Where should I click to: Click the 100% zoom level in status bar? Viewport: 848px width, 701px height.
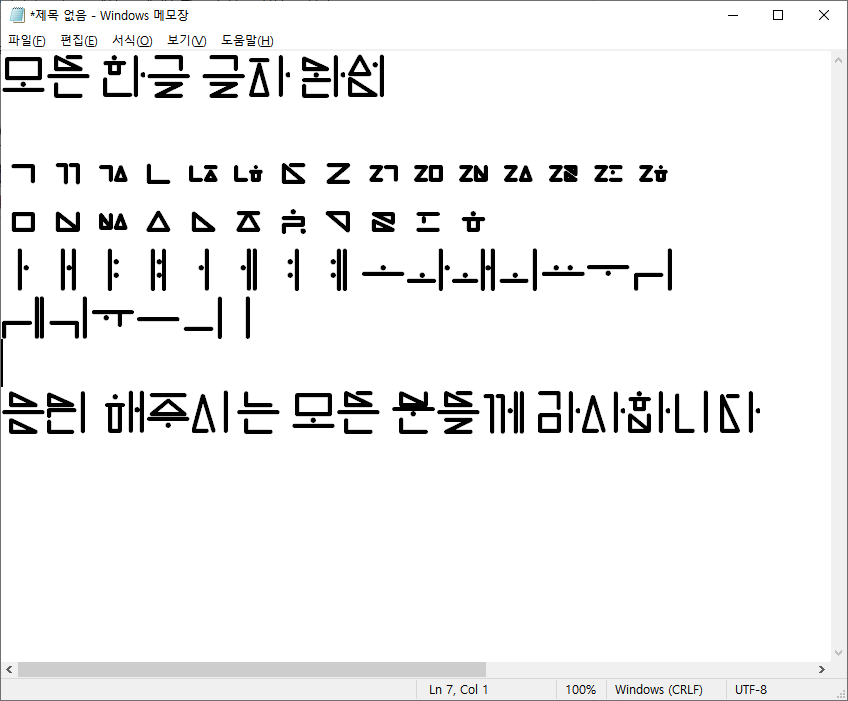(x=580, y=690)
